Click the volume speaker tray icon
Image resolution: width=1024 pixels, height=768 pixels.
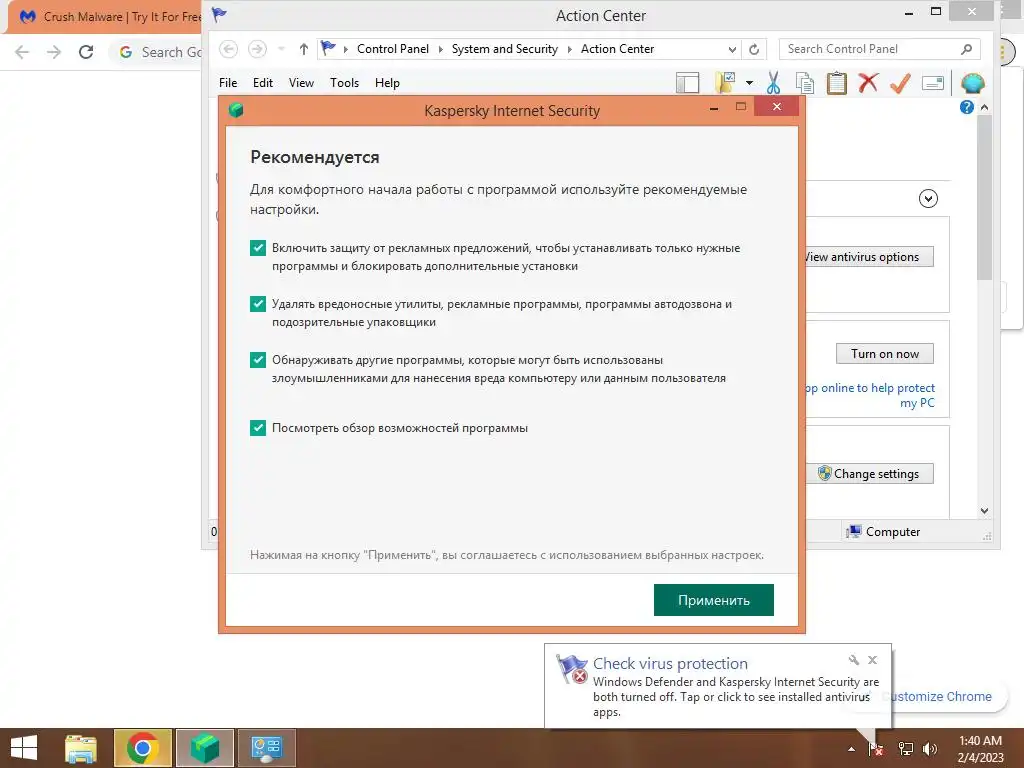click(930, 749)
